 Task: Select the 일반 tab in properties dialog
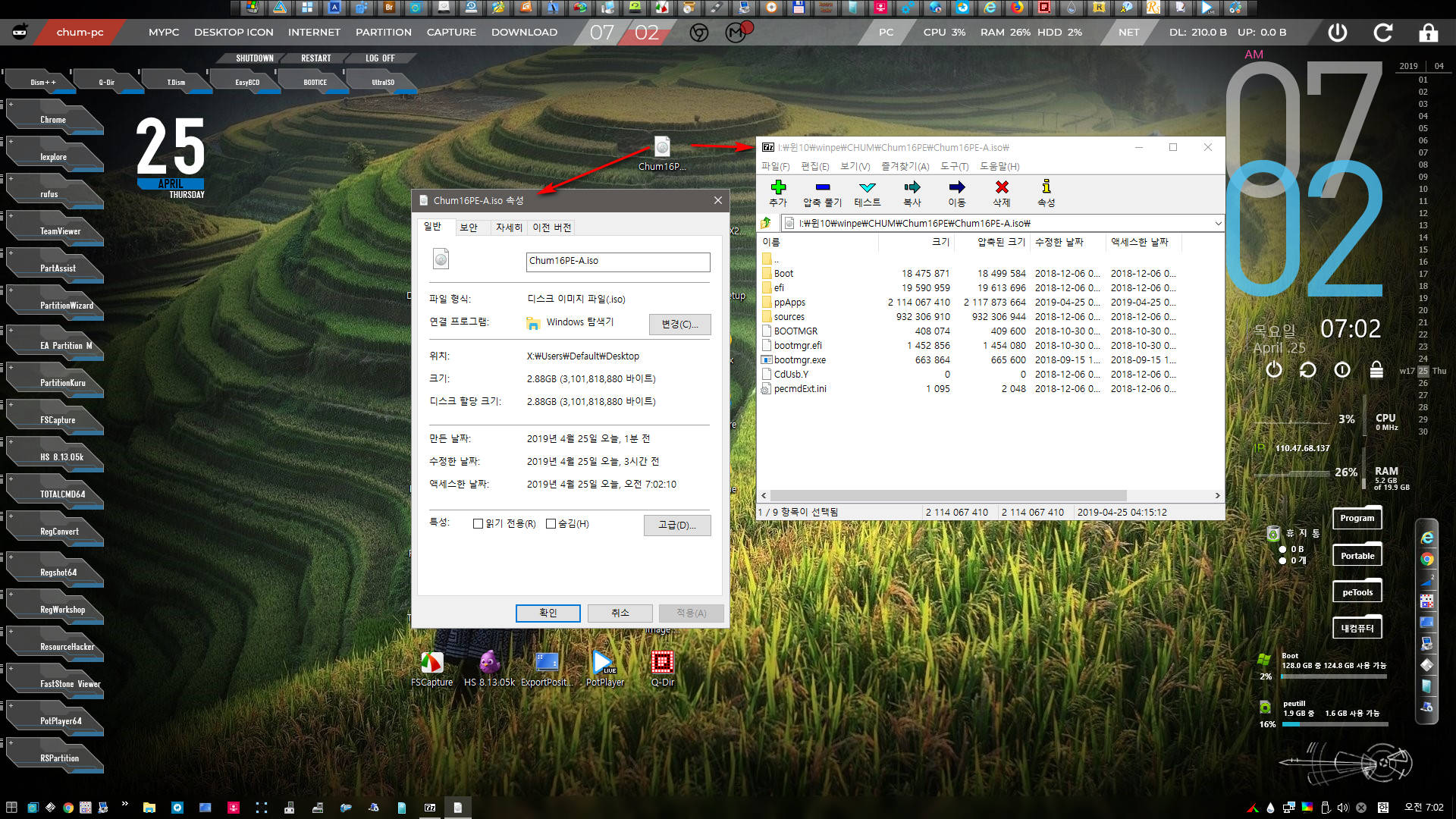(432, 227)
